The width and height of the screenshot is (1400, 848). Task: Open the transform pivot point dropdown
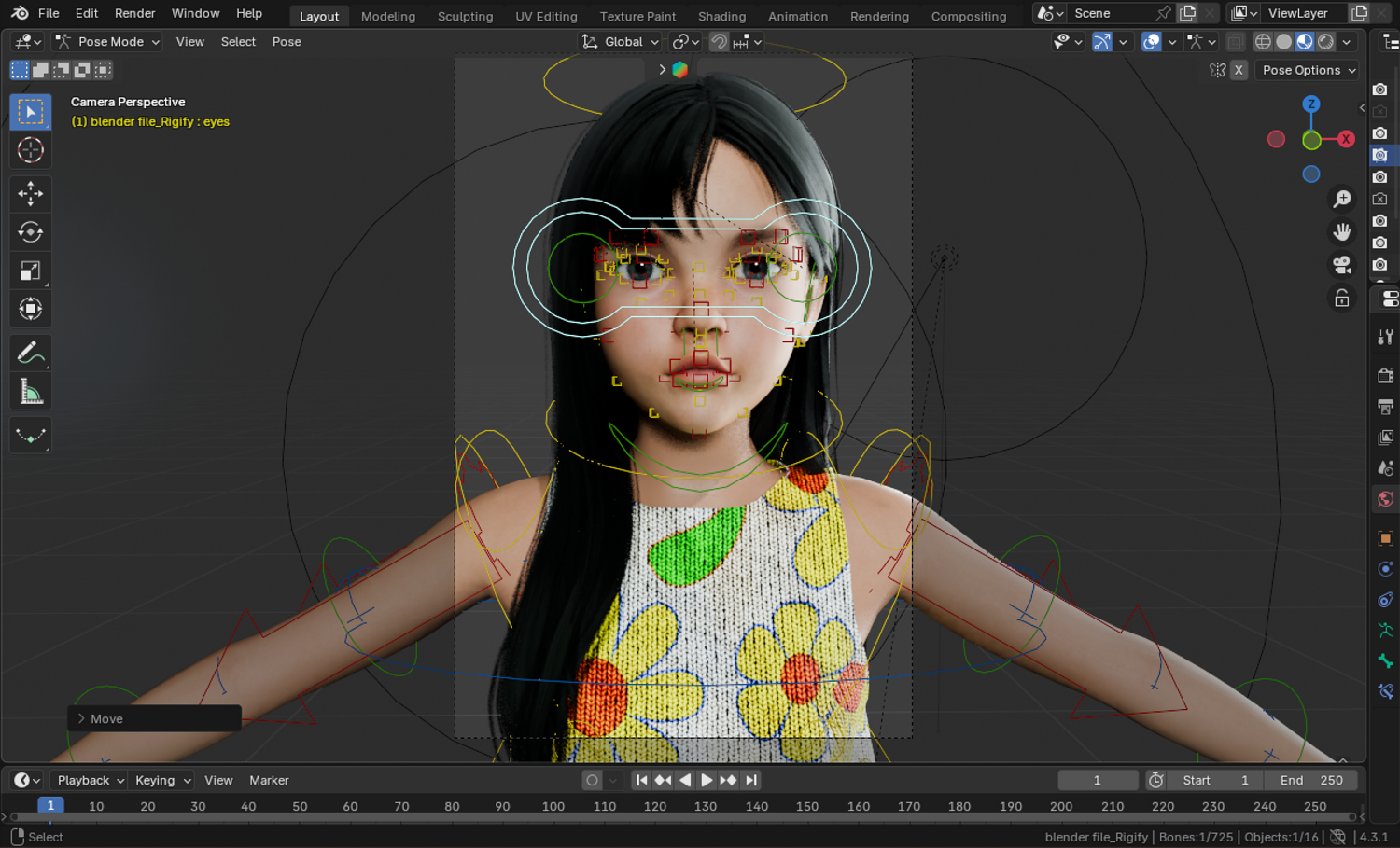[x=686, y=42]
